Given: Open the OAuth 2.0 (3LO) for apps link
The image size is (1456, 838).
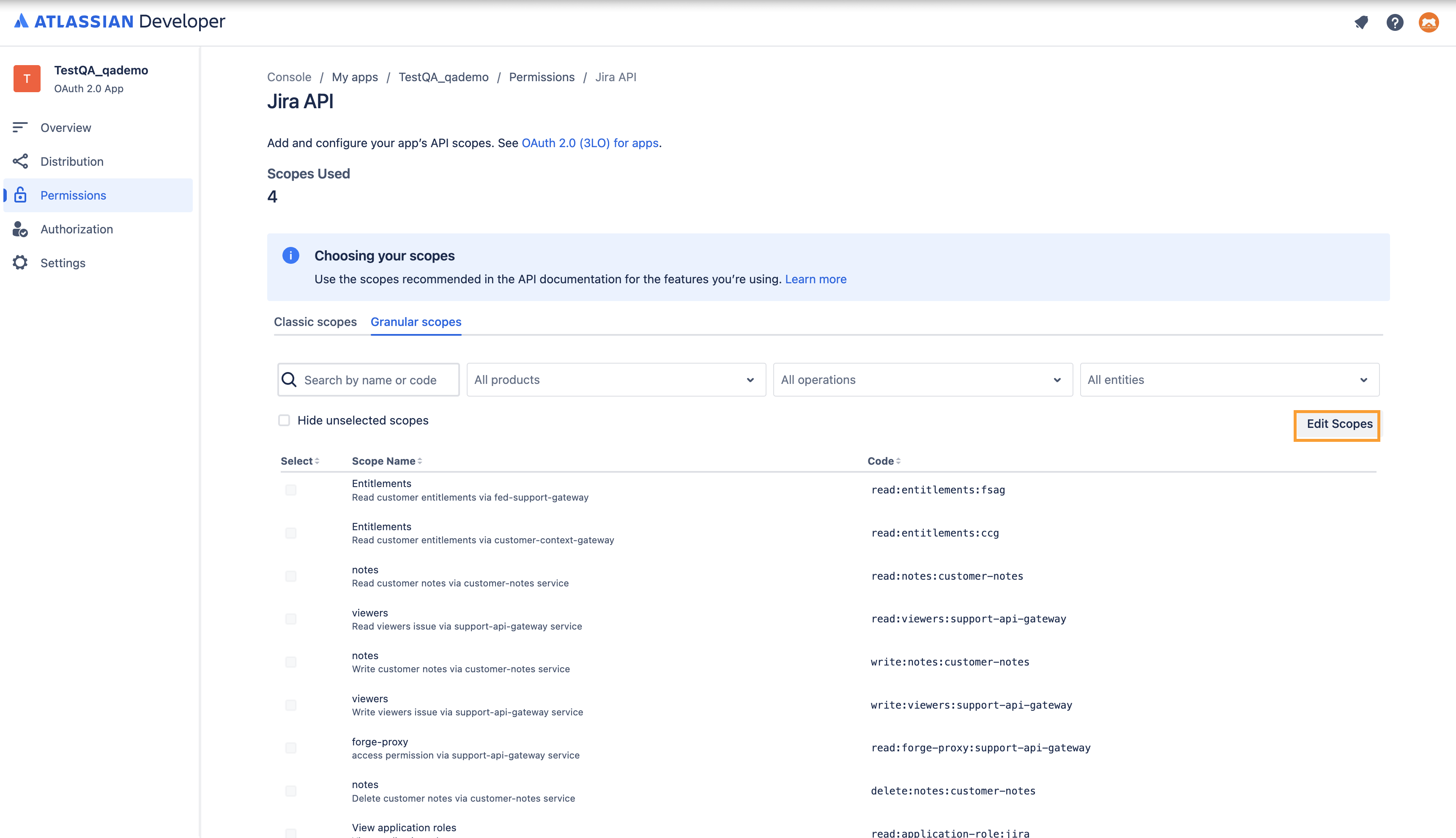Looking at the screenshot, I should pos(590,143).
